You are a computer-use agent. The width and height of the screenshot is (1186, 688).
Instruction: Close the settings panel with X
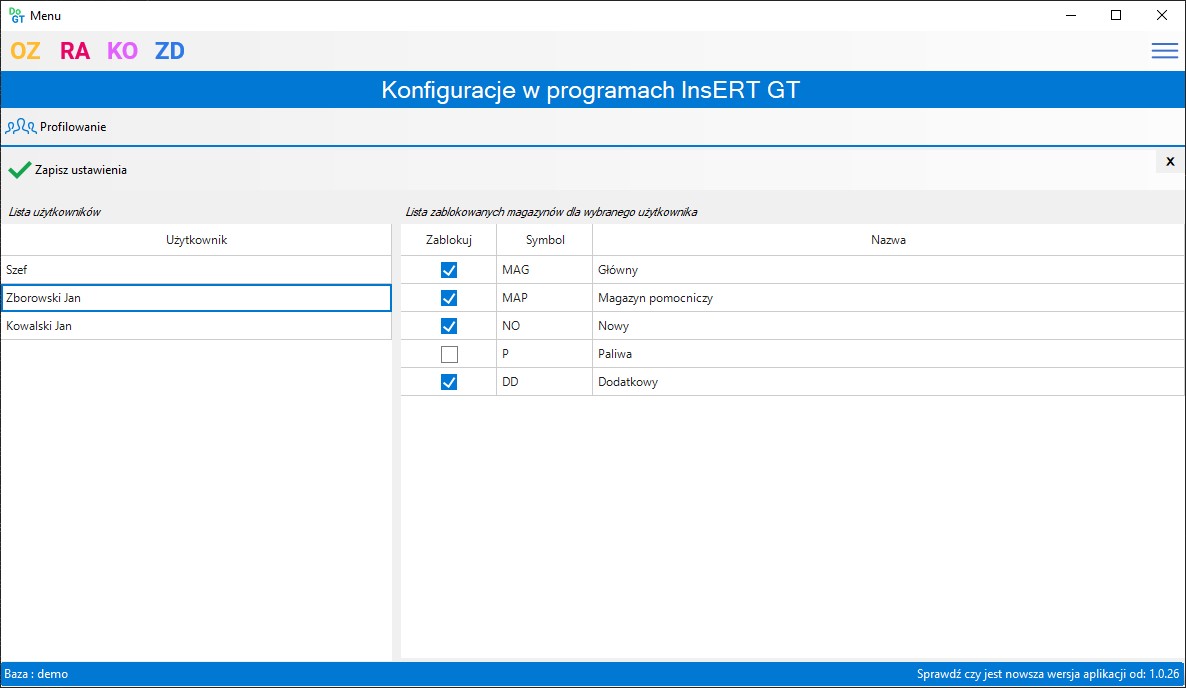pos(1170,161)
